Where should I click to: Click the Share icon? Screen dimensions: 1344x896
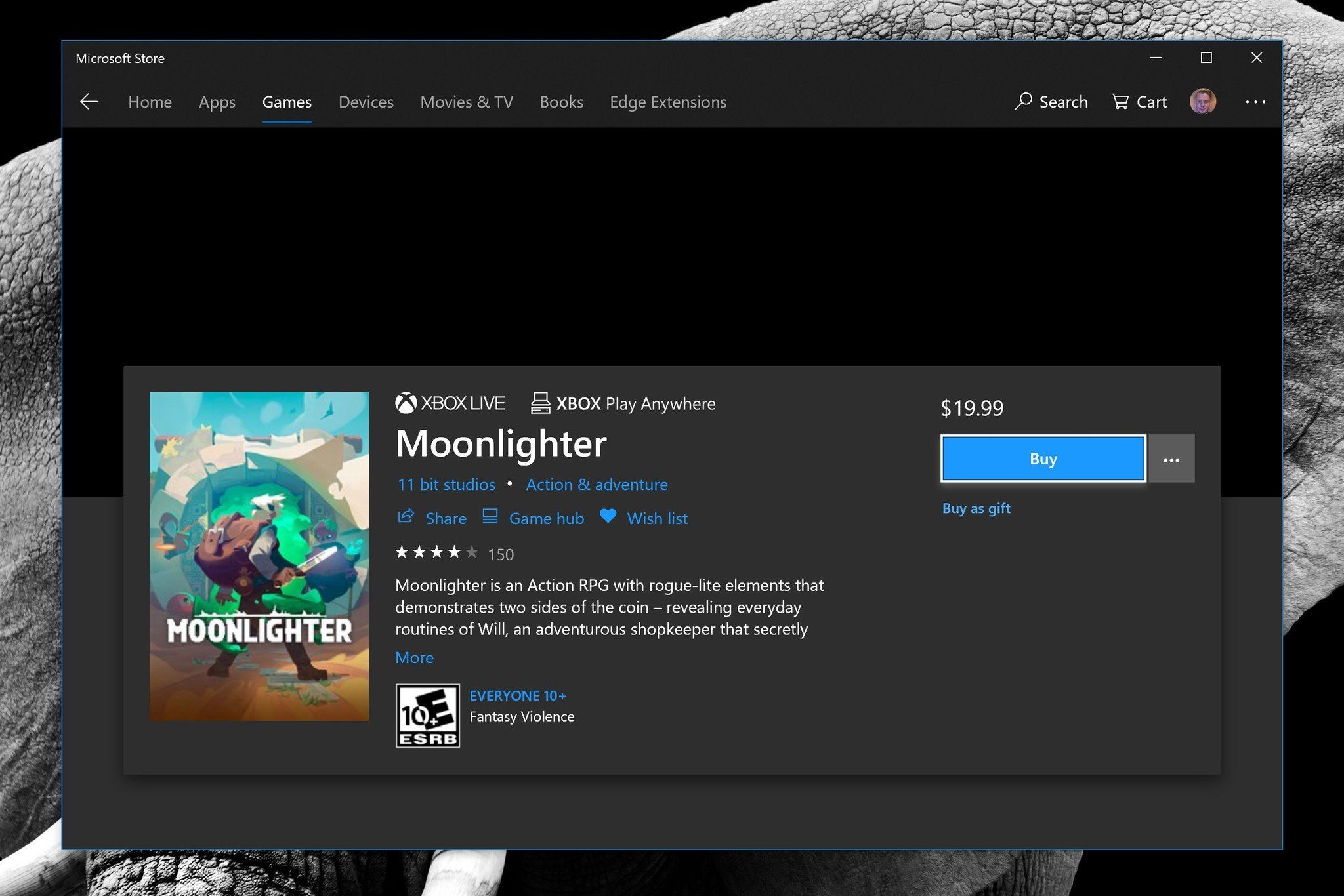pyautogui.click(x=406, y=517)
